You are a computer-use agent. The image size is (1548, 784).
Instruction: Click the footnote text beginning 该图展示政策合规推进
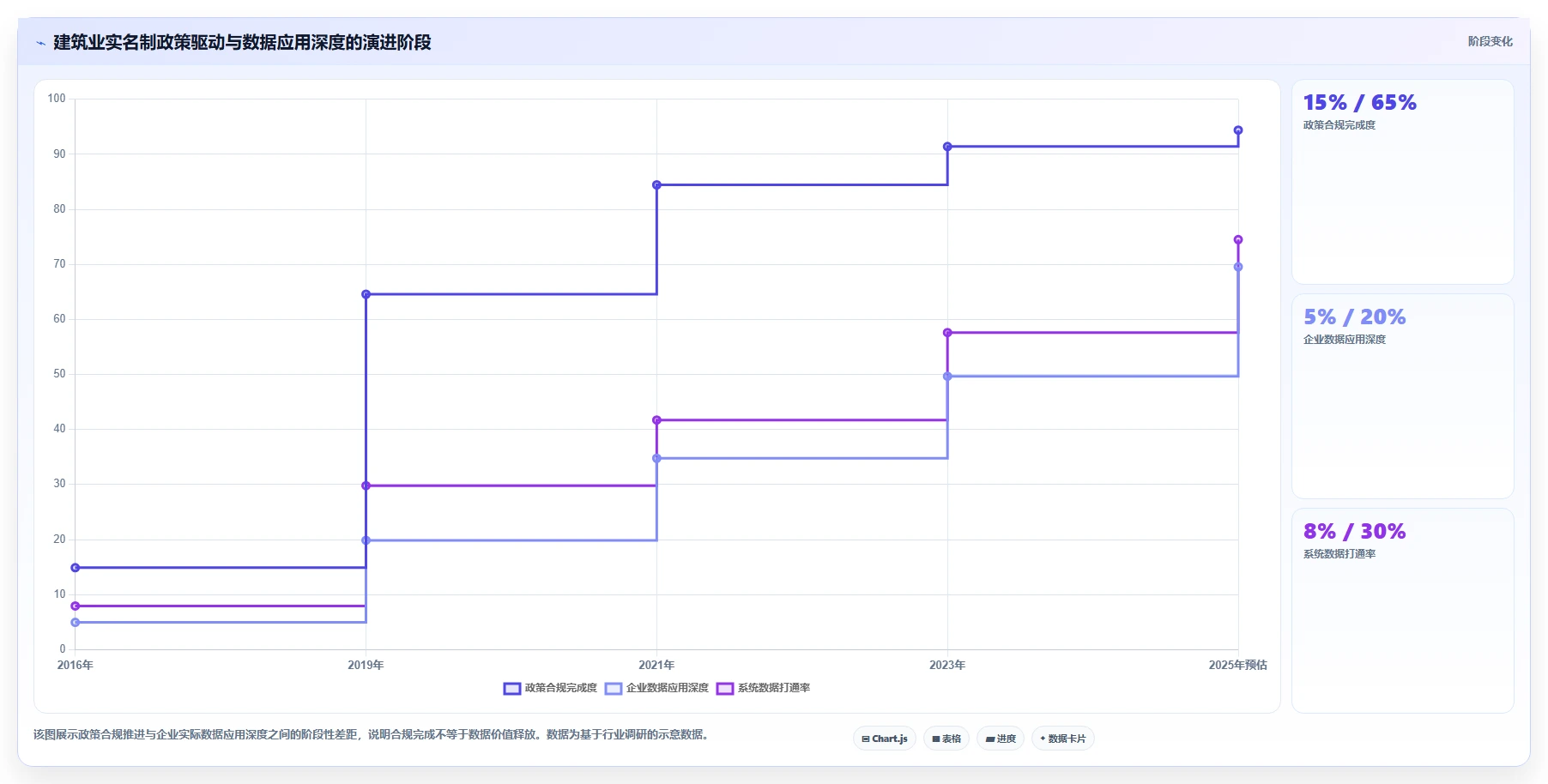tap(373, 734)
